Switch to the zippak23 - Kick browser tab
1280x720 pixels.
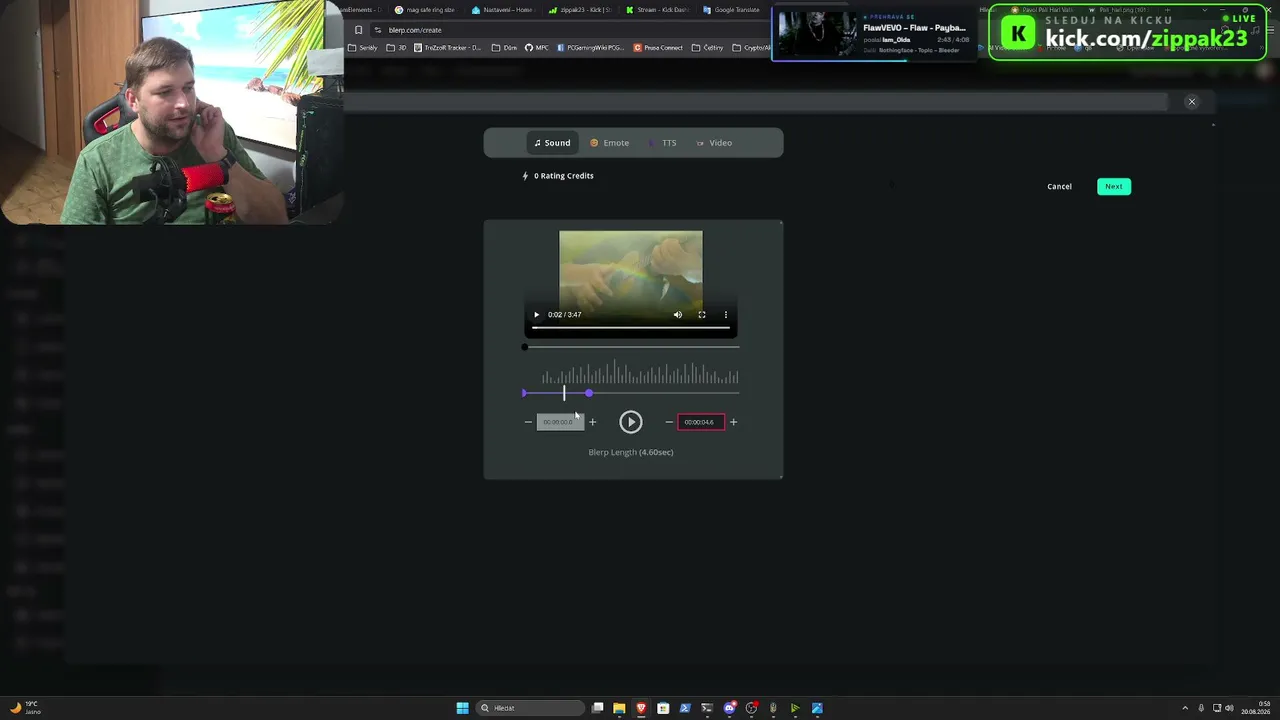(581, 10)
